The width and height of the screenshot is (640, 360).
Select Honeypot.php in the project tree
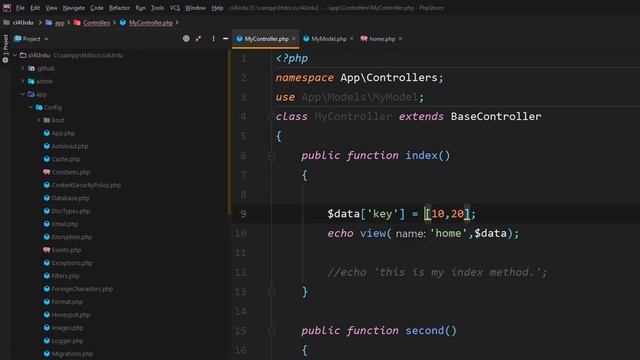tap(71, 315)
